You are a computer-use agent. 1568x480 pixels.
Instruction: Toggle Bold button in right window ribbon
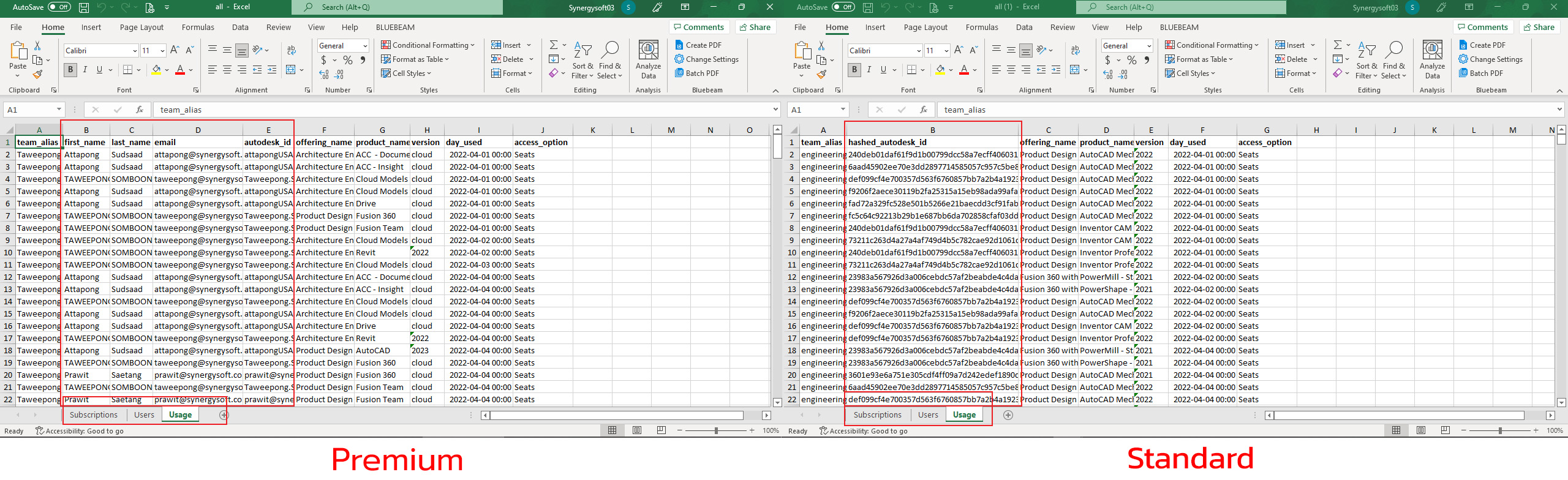coord(854,70)
